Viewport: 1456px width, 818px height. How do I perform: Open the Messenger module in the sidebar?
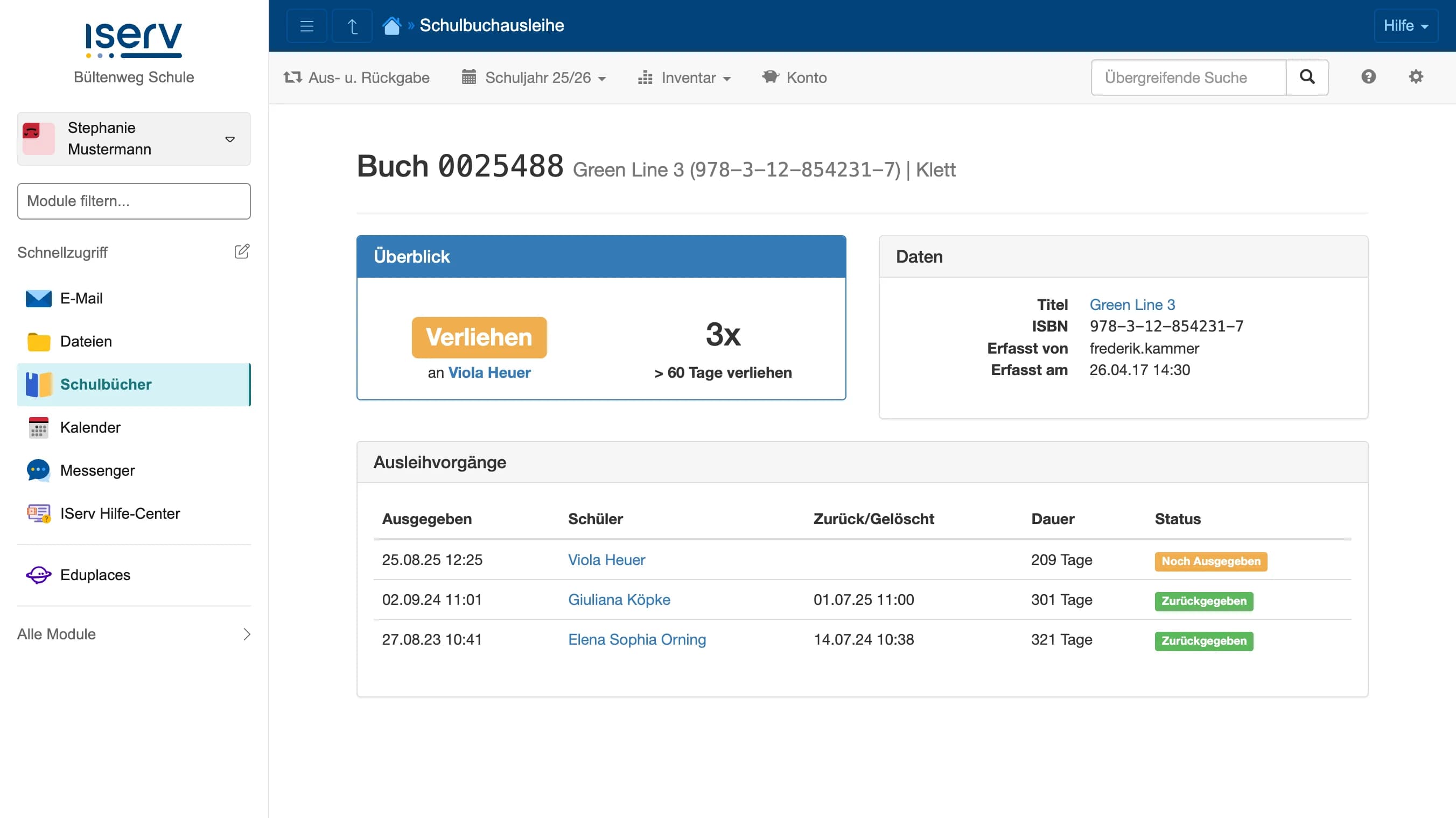point(96,470)
